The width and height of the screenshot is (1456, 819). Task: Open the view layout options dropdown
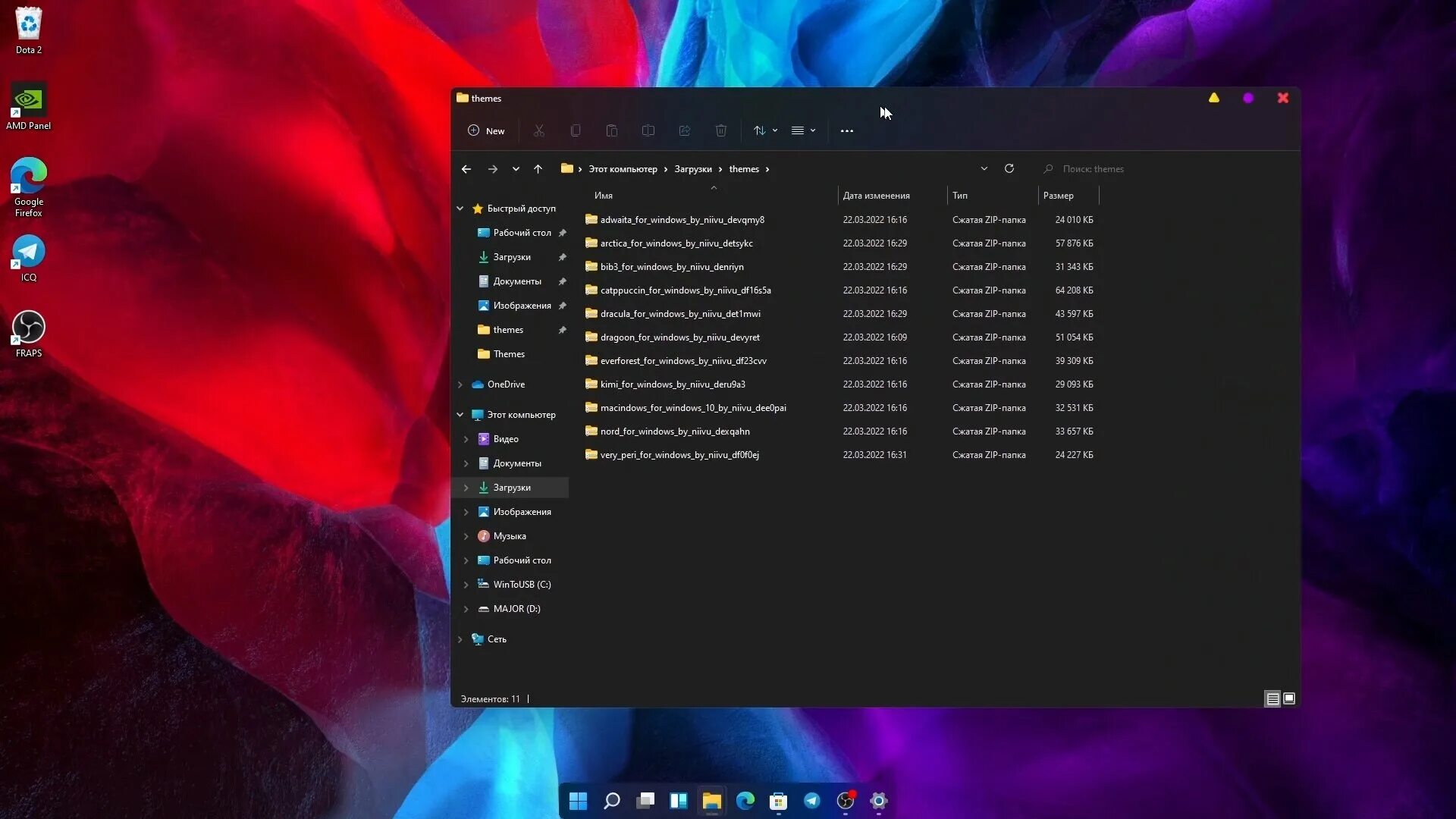802,130
